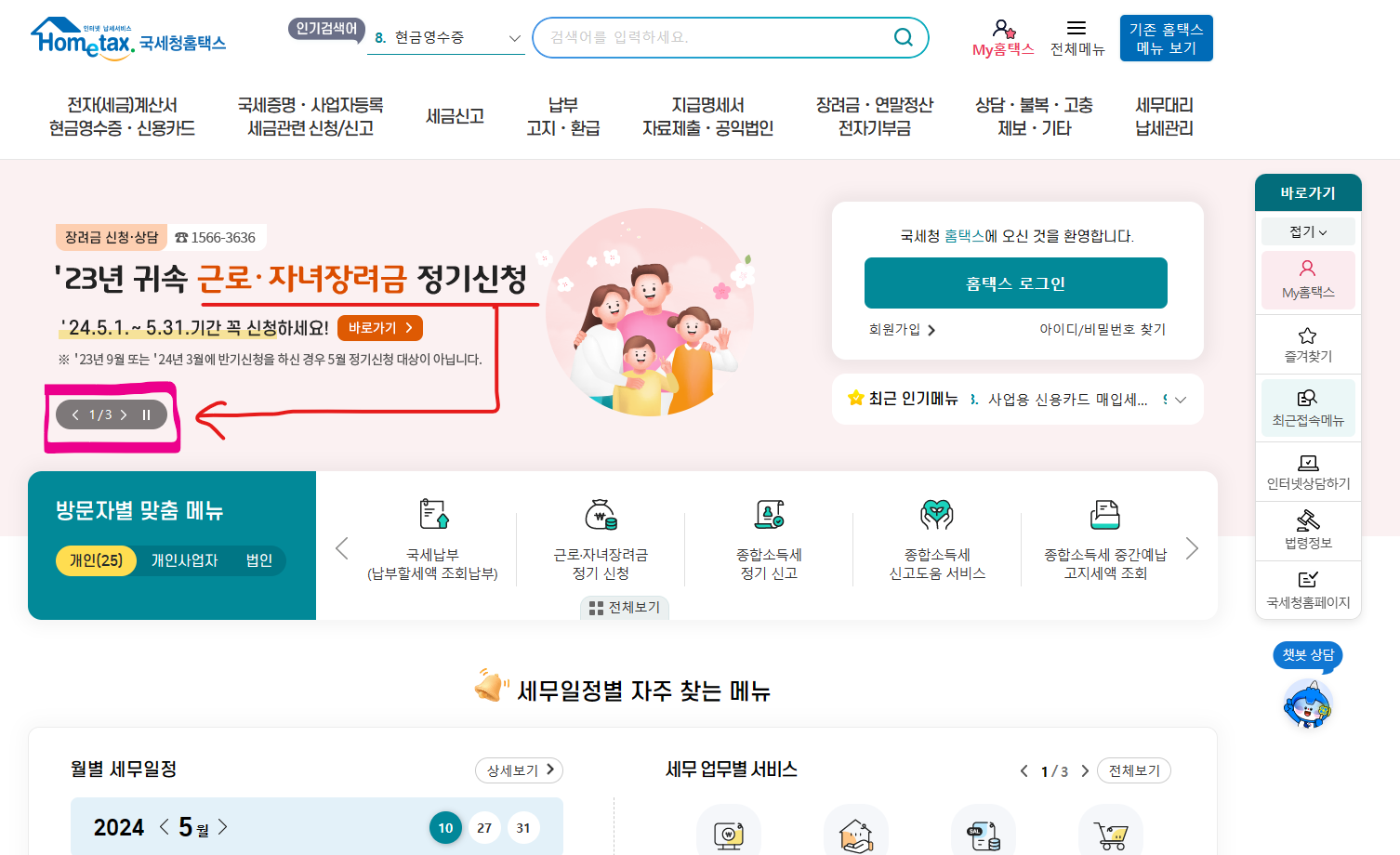Collapse the sidebar with 접기
Viewport: 1400px width, 855px height.
(x=1308, y=230)
